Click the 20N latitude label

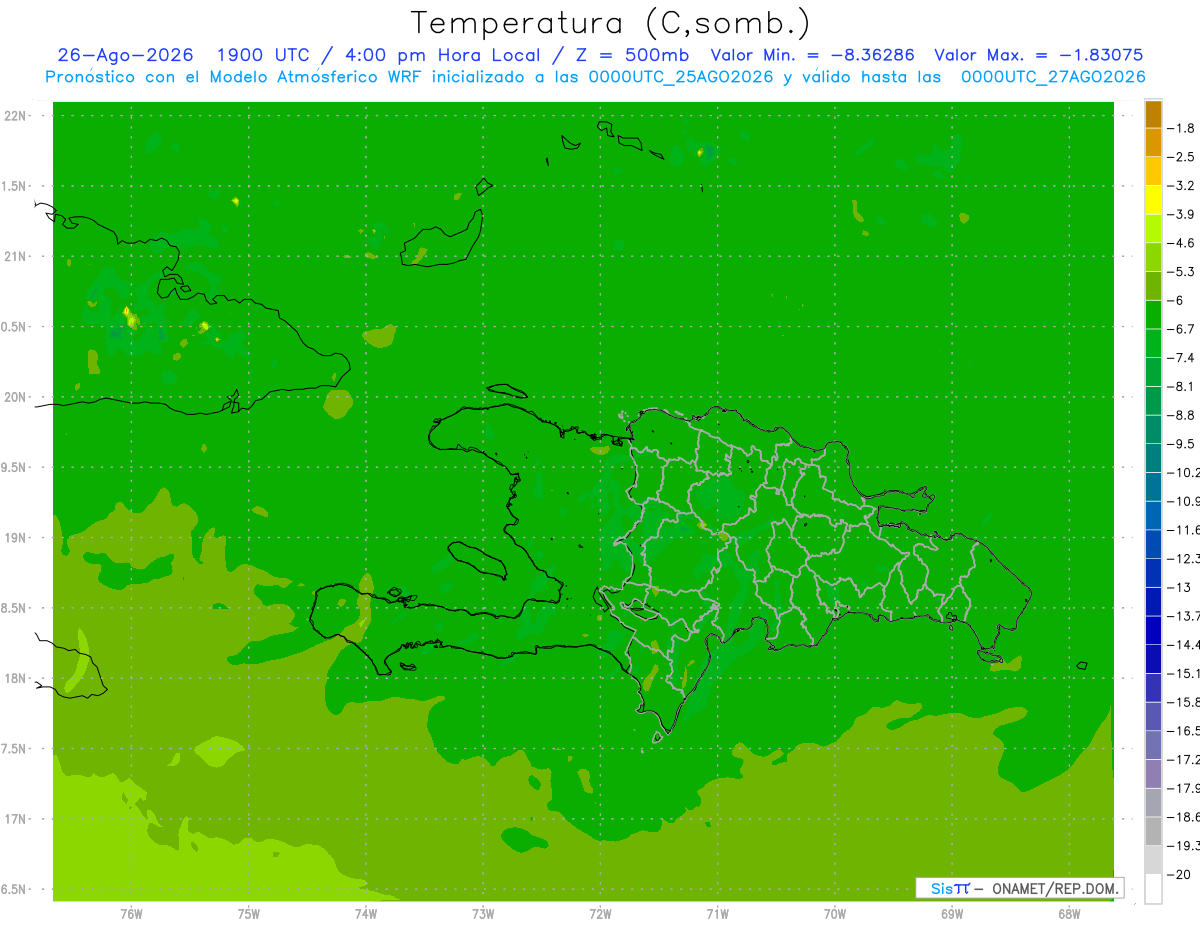click(15, 397)
